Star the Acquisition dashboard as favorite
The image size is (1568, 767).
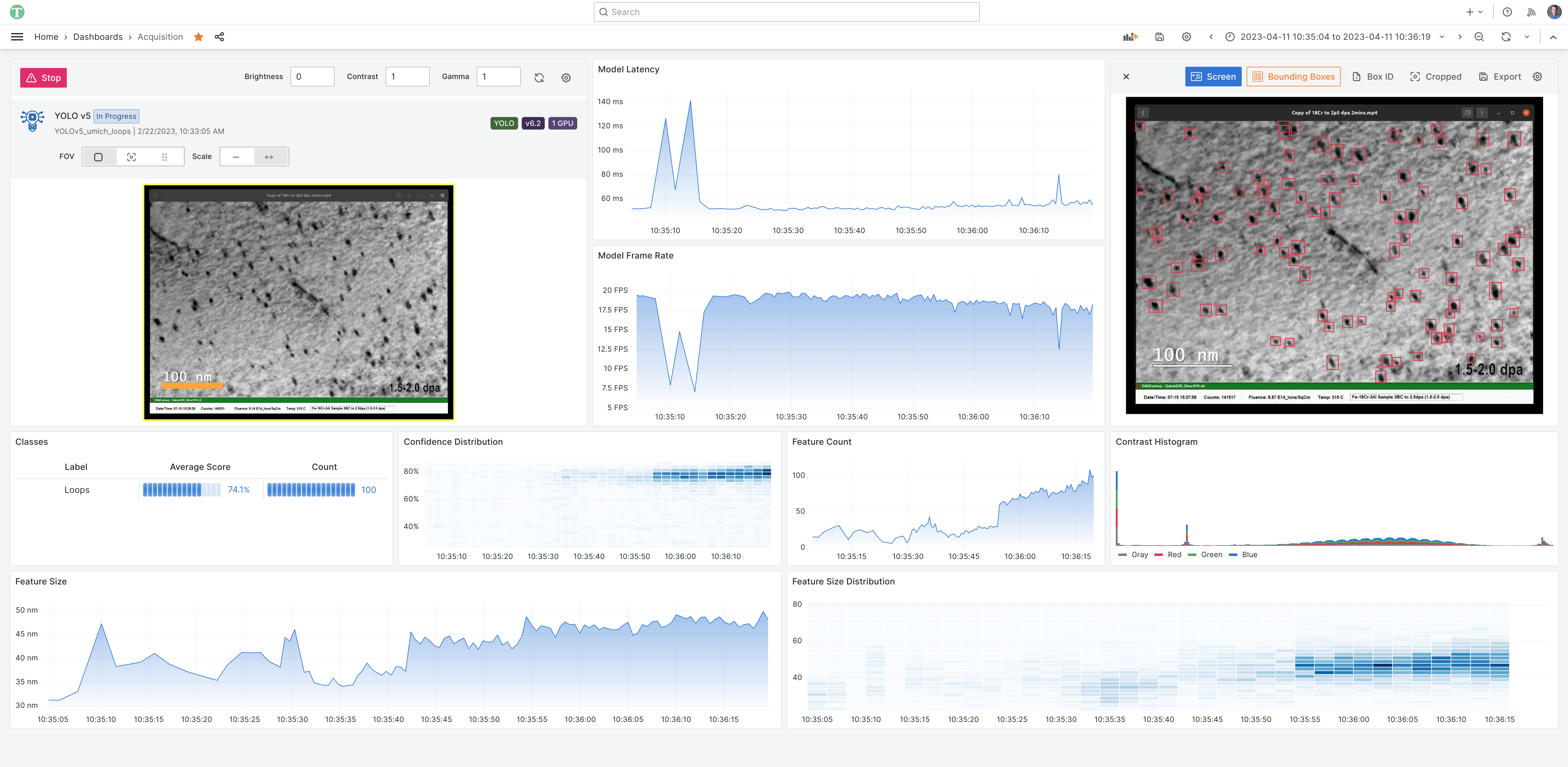click(199, 36)
